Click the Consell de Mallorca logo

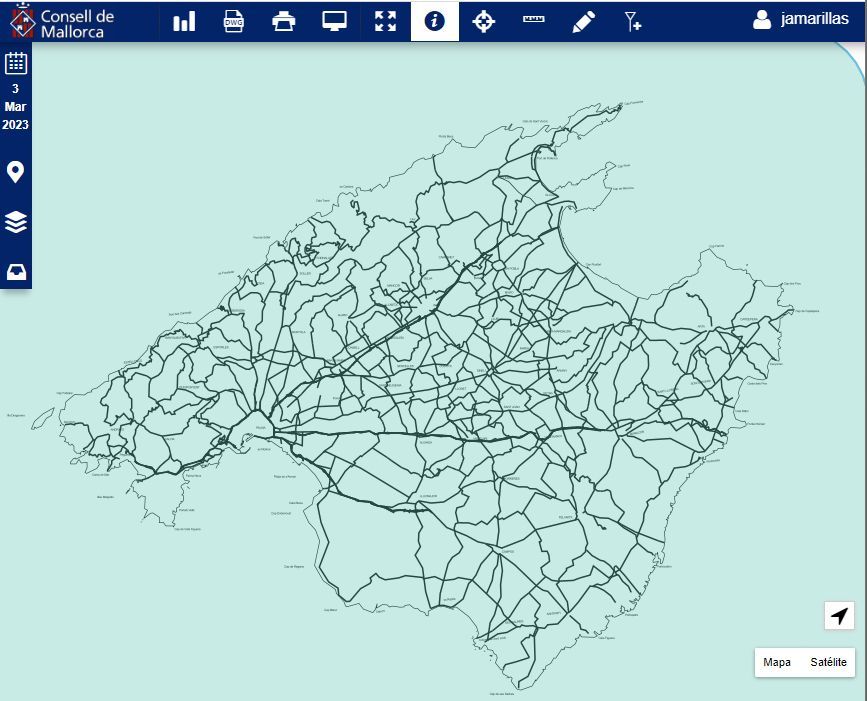(62, 23)
